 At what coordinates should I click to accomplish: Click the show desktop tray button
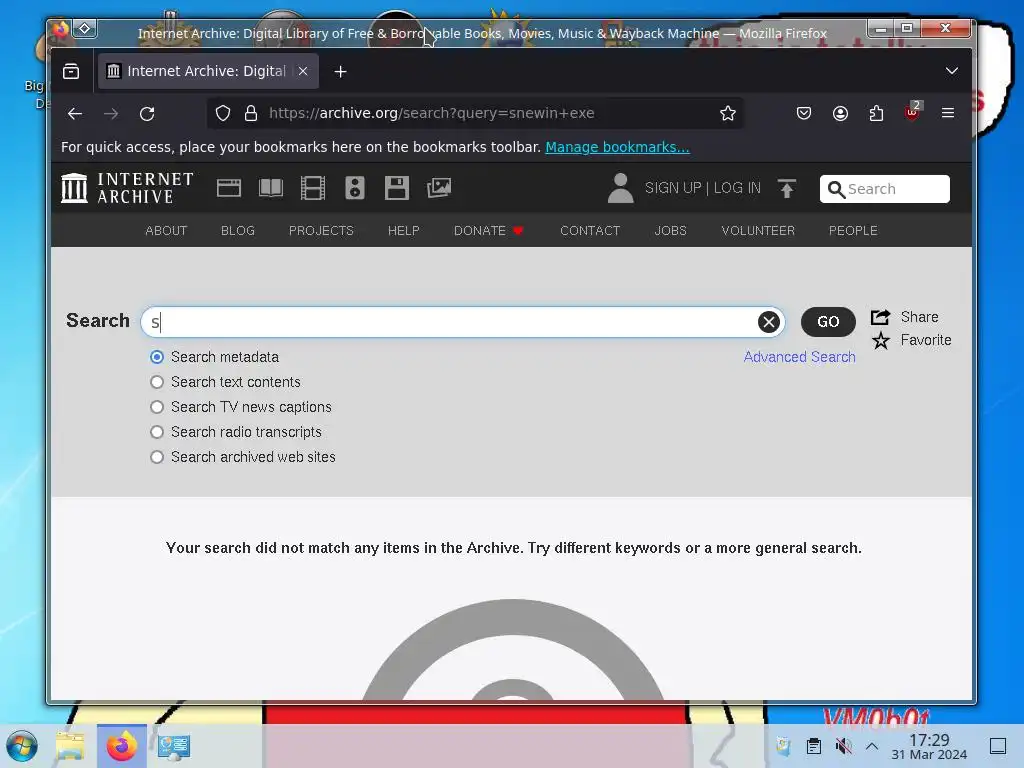998,746
